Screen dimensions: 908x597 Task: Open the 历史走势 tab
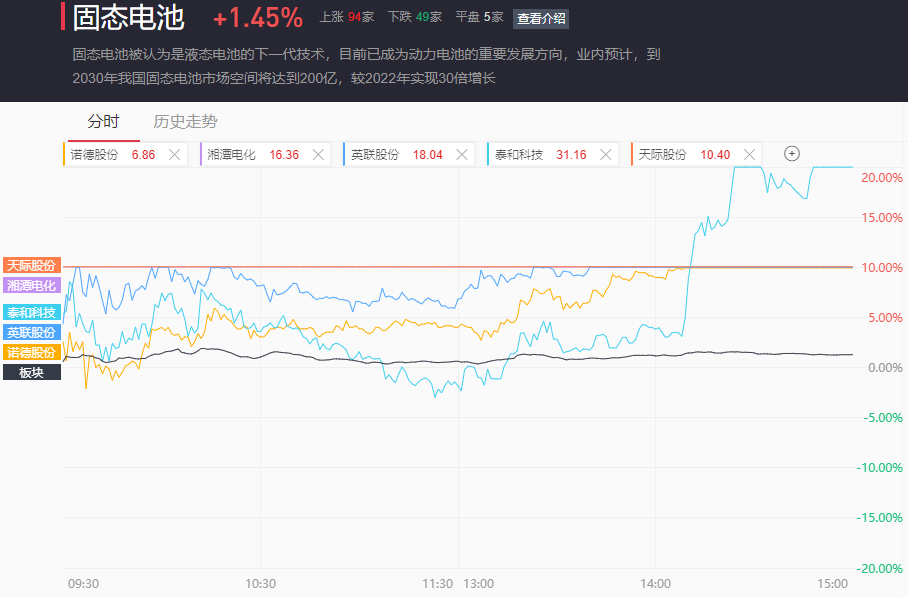[x=185, y=122]
